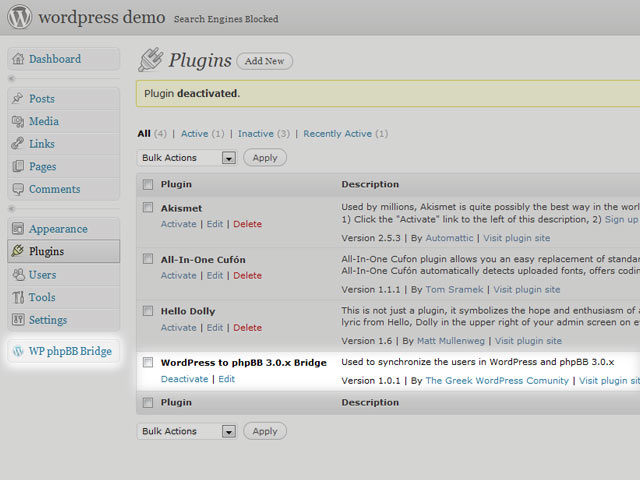The image size is (640, 480).
Task: Click the large plug icon beside Plugins heading
Action: [x=151, y=60]
